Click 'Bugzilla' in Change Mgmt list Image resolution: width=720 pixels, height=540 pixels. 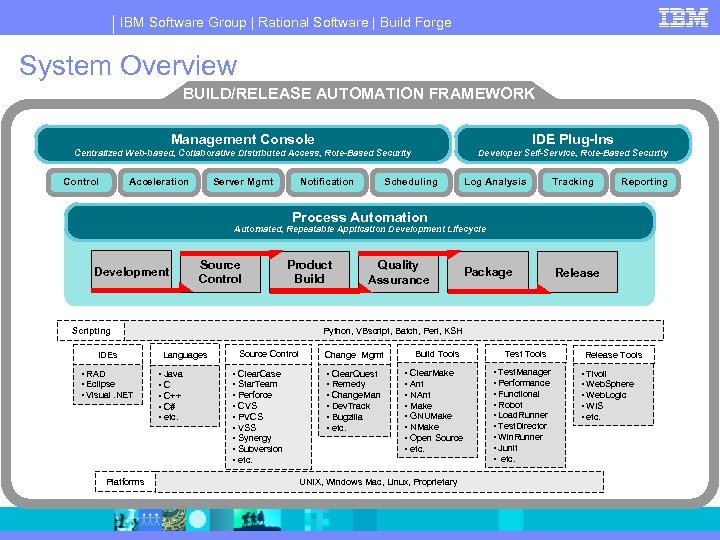pyautogui.click(x=347, y=417)
